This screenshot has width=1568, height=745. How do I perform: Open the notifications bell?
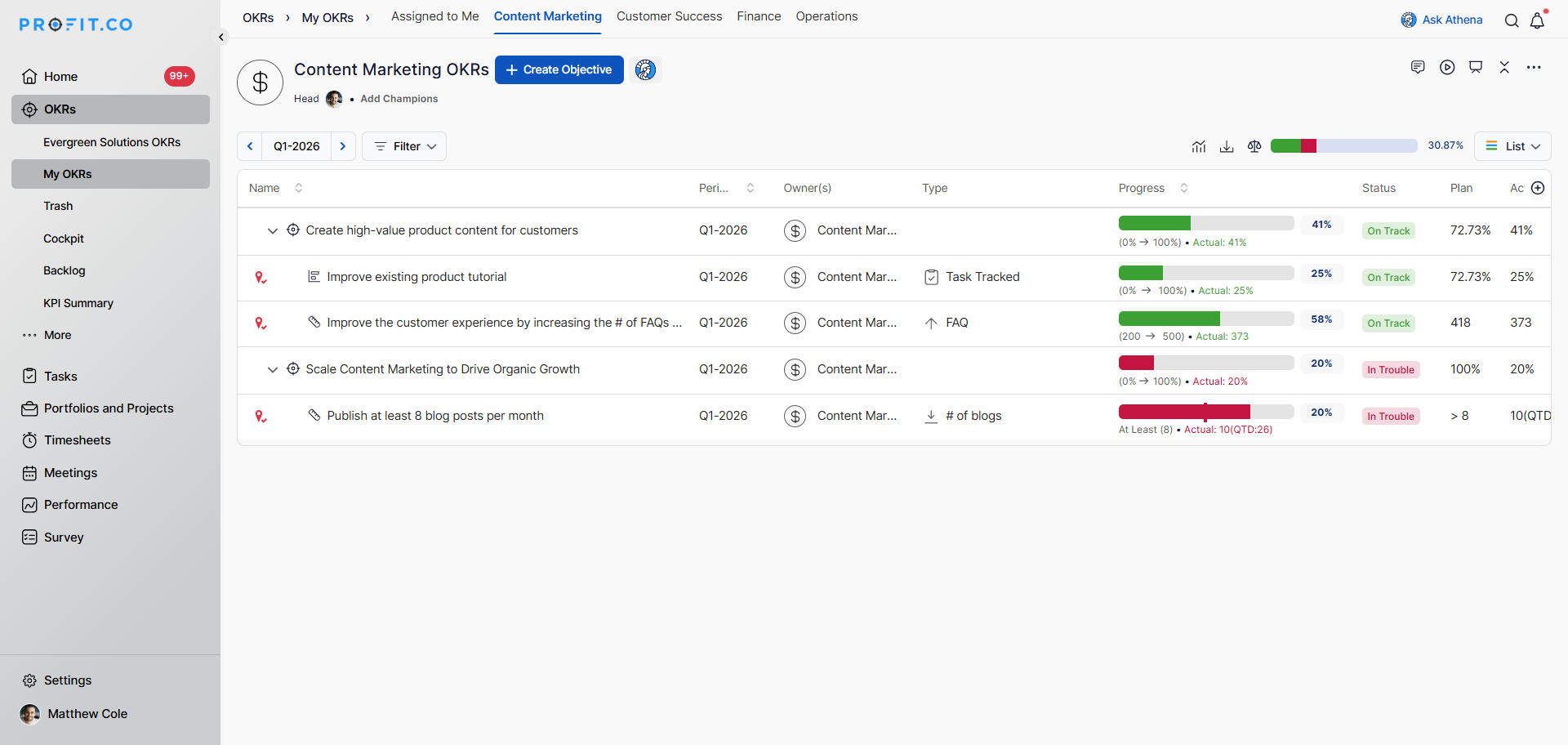point(1538,20)
